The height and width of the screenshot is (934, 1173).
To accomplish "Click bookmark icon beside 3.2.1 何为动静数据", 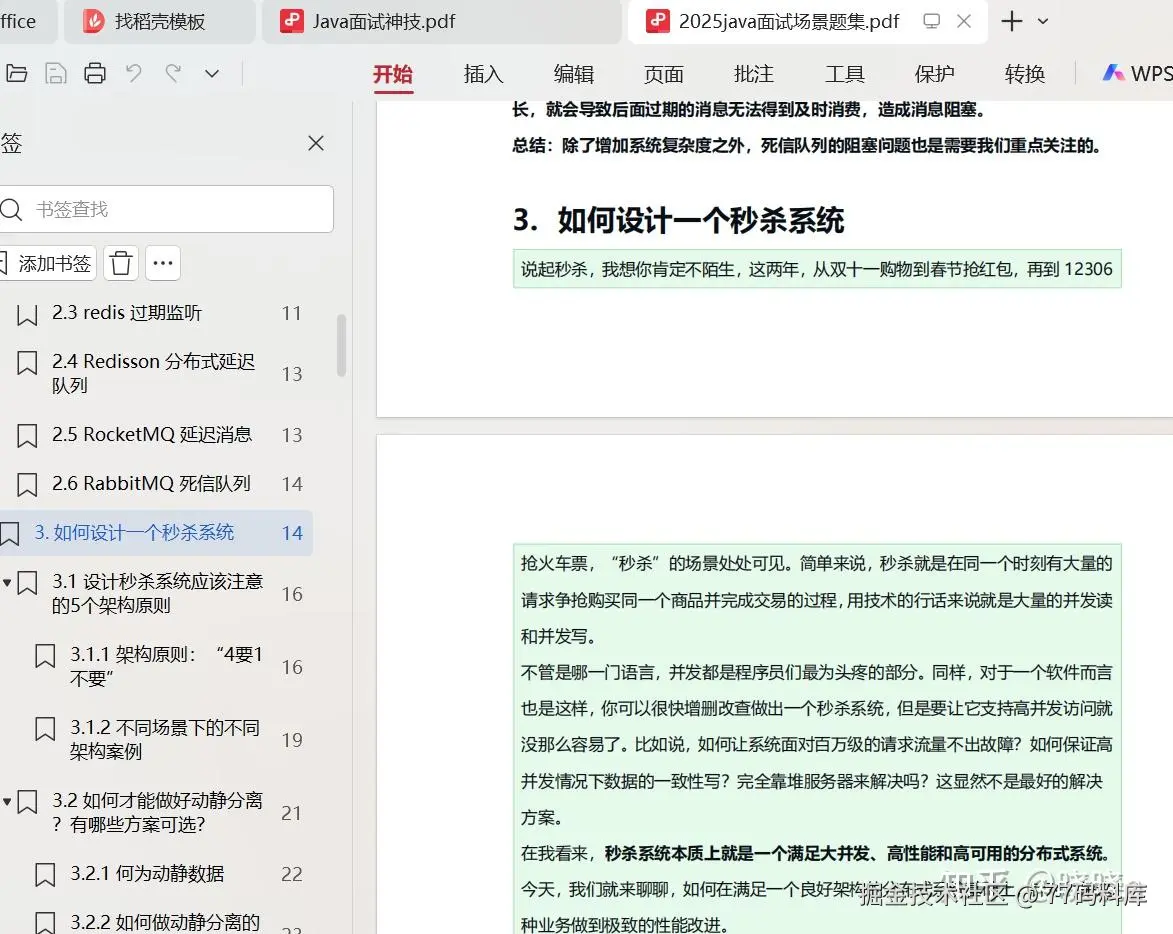I will [x=45, y=875].
